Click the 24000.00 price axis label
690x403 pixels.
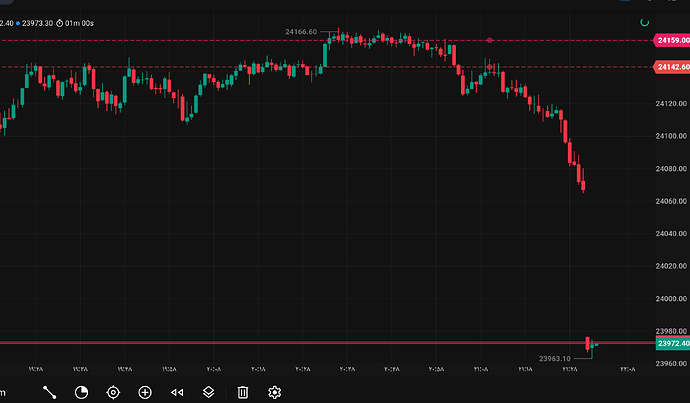click(671, 298)
